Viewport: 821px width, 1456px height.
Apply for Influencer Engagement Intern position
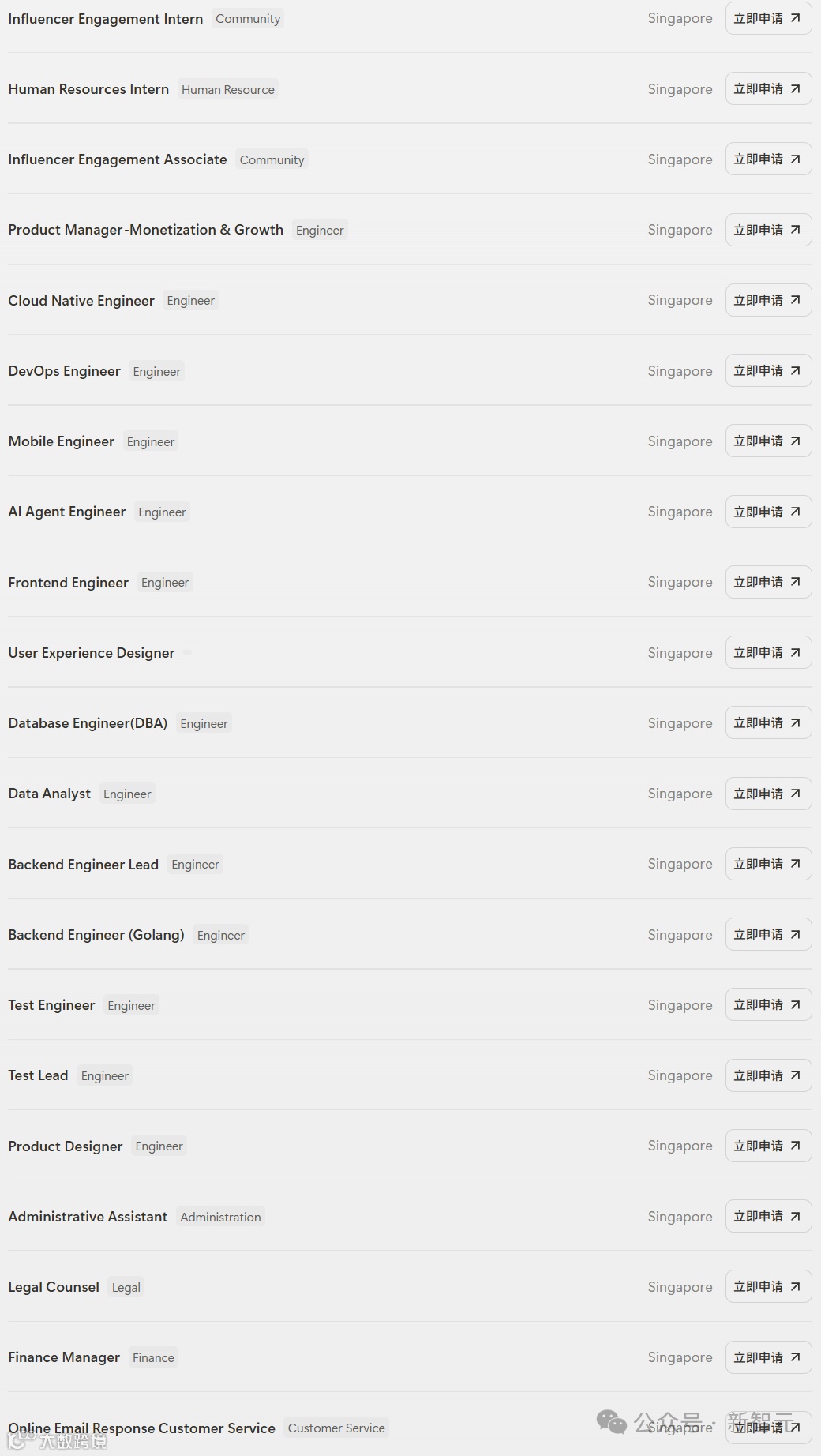pyautogui.click(x=768, y=18)
